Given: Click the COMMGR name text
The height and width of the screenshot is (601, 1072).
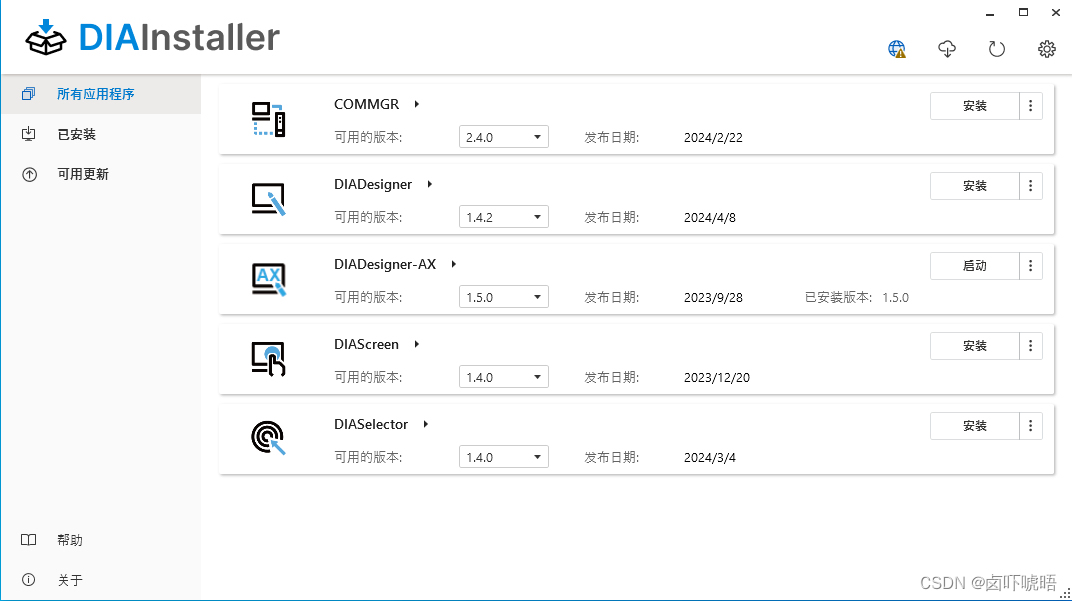Looking at the screenshot, I should (366, 104).
